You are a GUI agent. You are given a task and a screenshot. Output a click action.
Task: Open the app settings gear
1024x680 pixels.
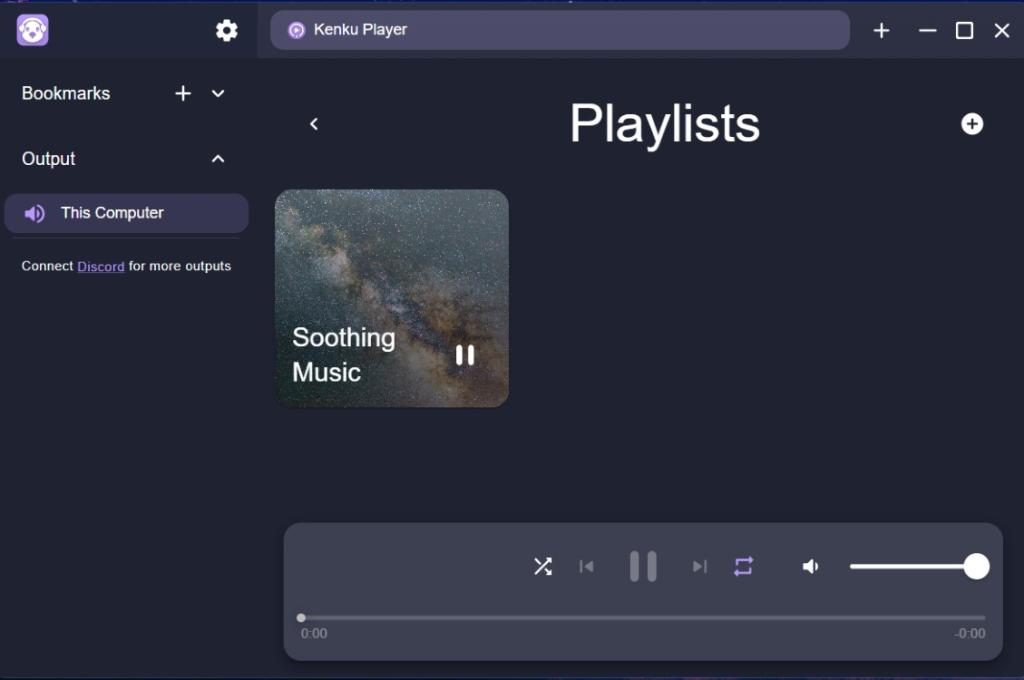226,30
